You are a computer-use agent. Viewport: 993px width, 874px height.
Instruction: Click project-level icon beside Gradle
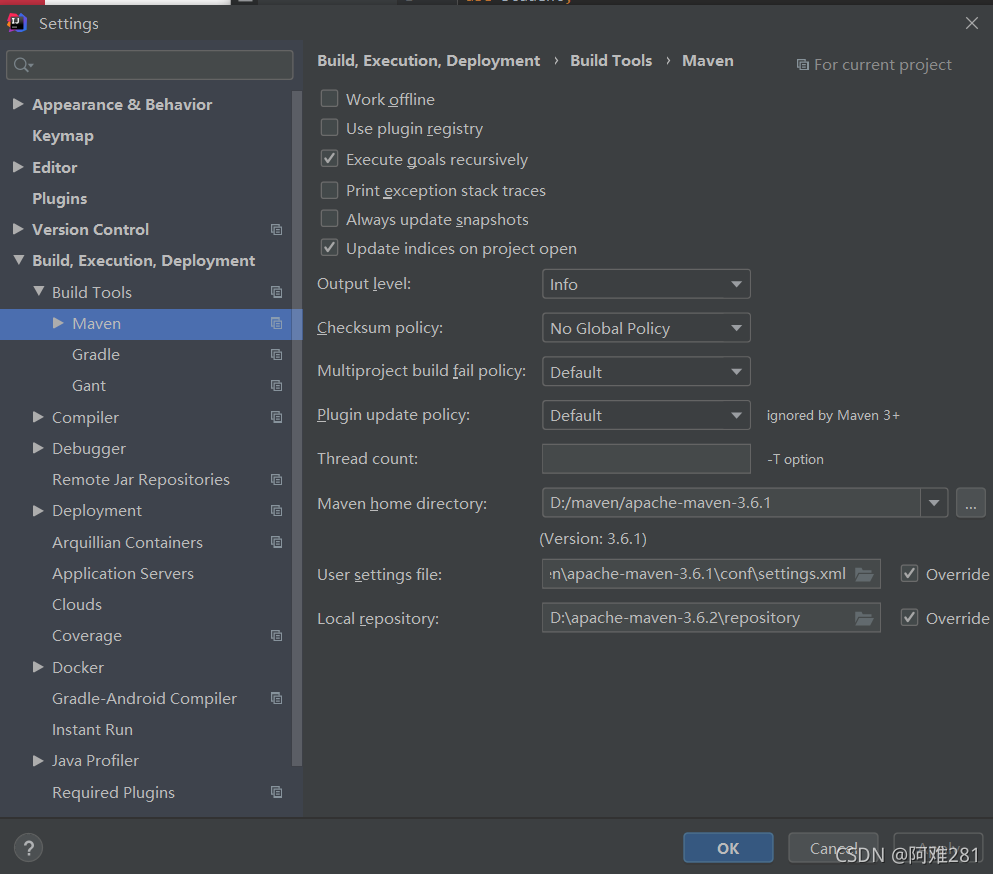(x=276, y=354)
